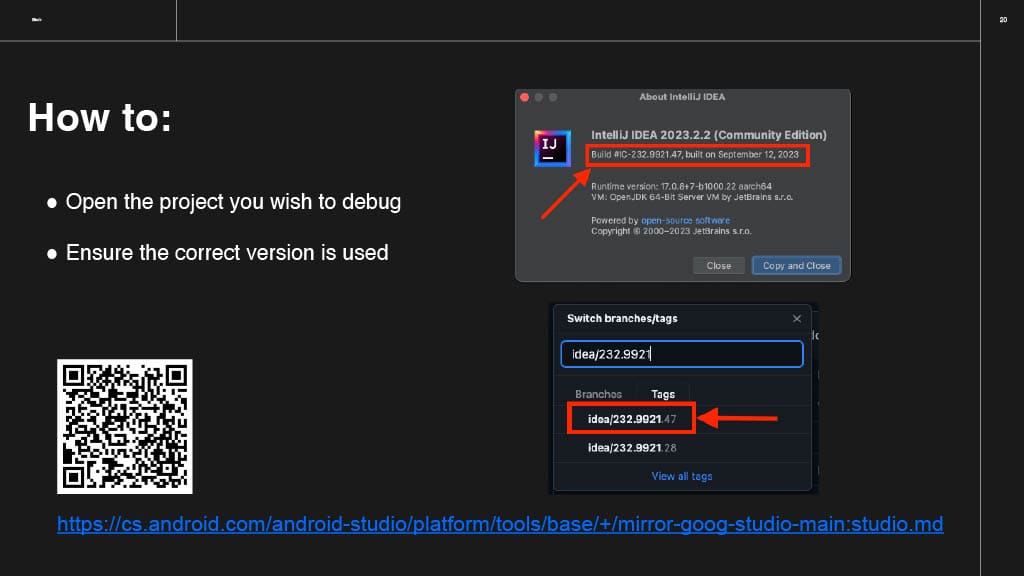
Task: Click the Copy and Close button
Action: pyautogui.click(x=796, y=266)
